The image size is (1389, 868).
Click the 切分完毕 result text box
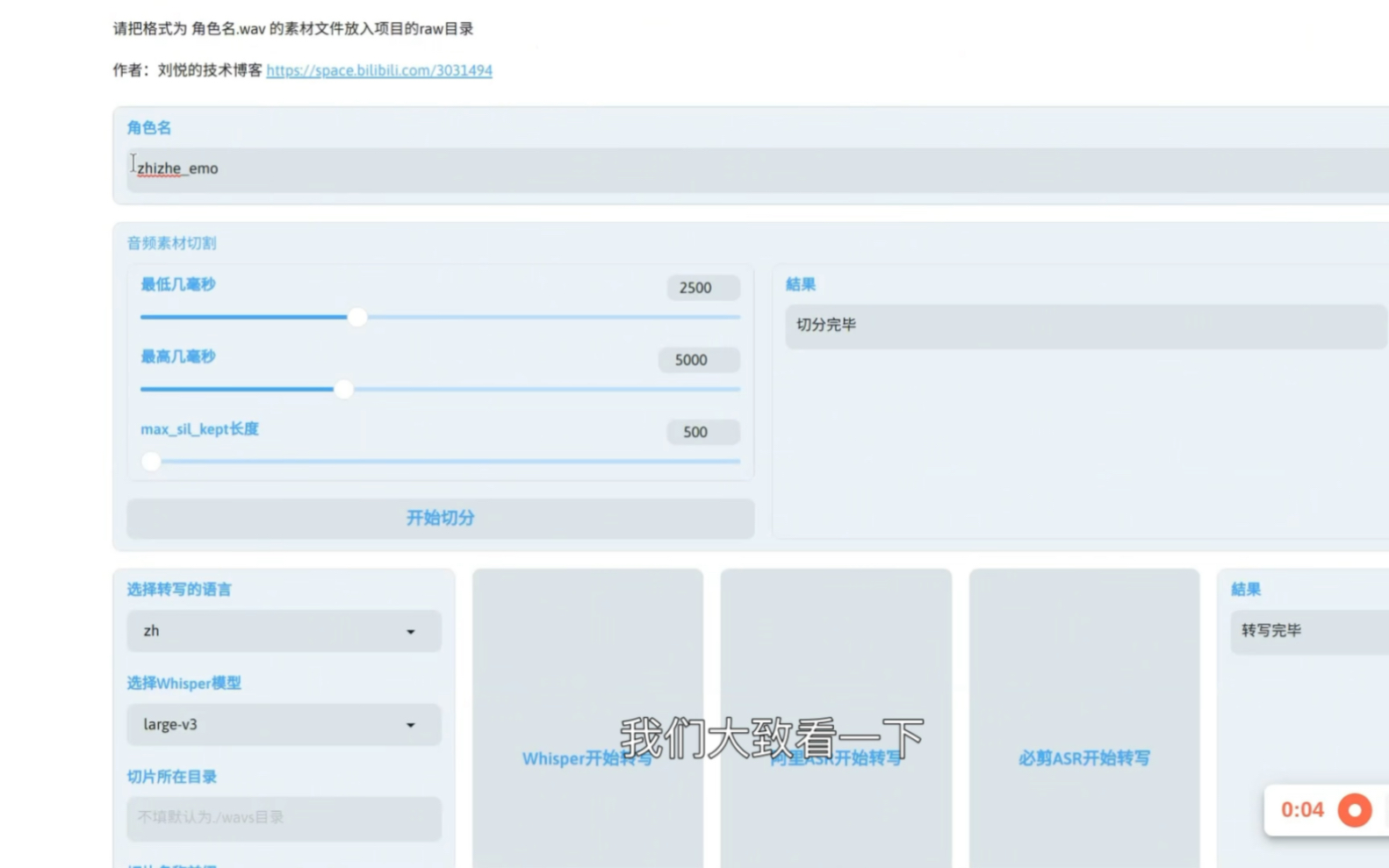[x=1086, y=326]
